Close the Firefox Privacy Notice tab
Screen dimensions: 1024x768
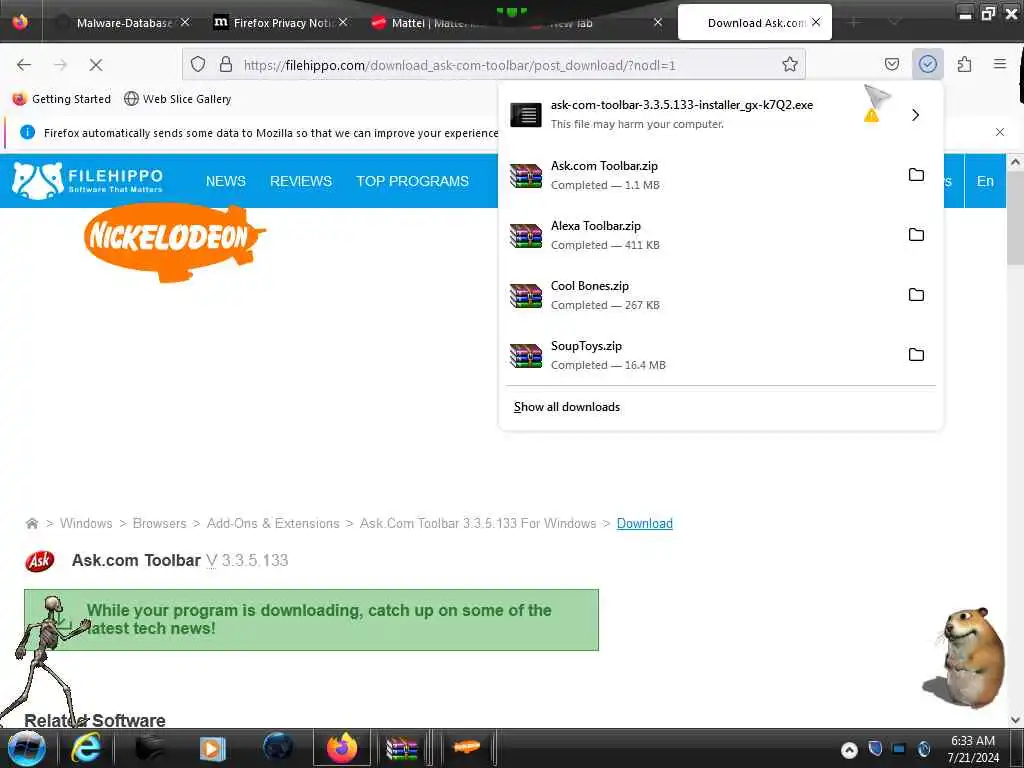pyautogui.click(x=344, y=23)
